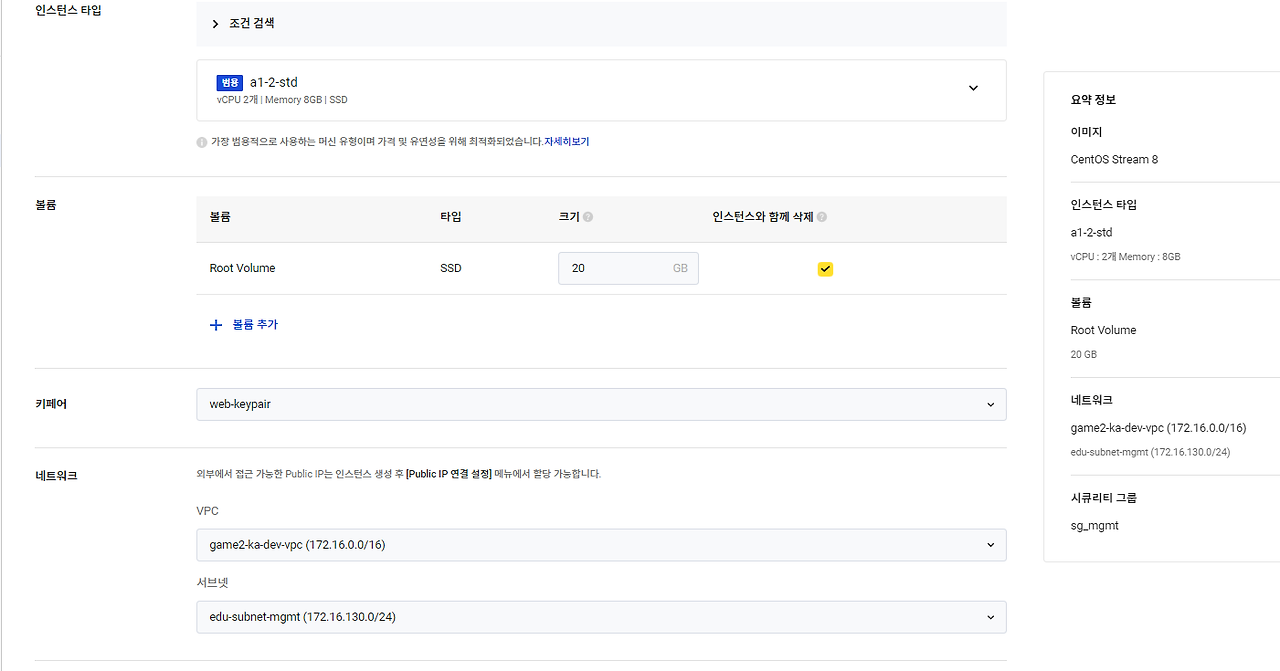
Task: Uncheck delete-with-instance for Root Volume
Action: [x=825, y=269]
